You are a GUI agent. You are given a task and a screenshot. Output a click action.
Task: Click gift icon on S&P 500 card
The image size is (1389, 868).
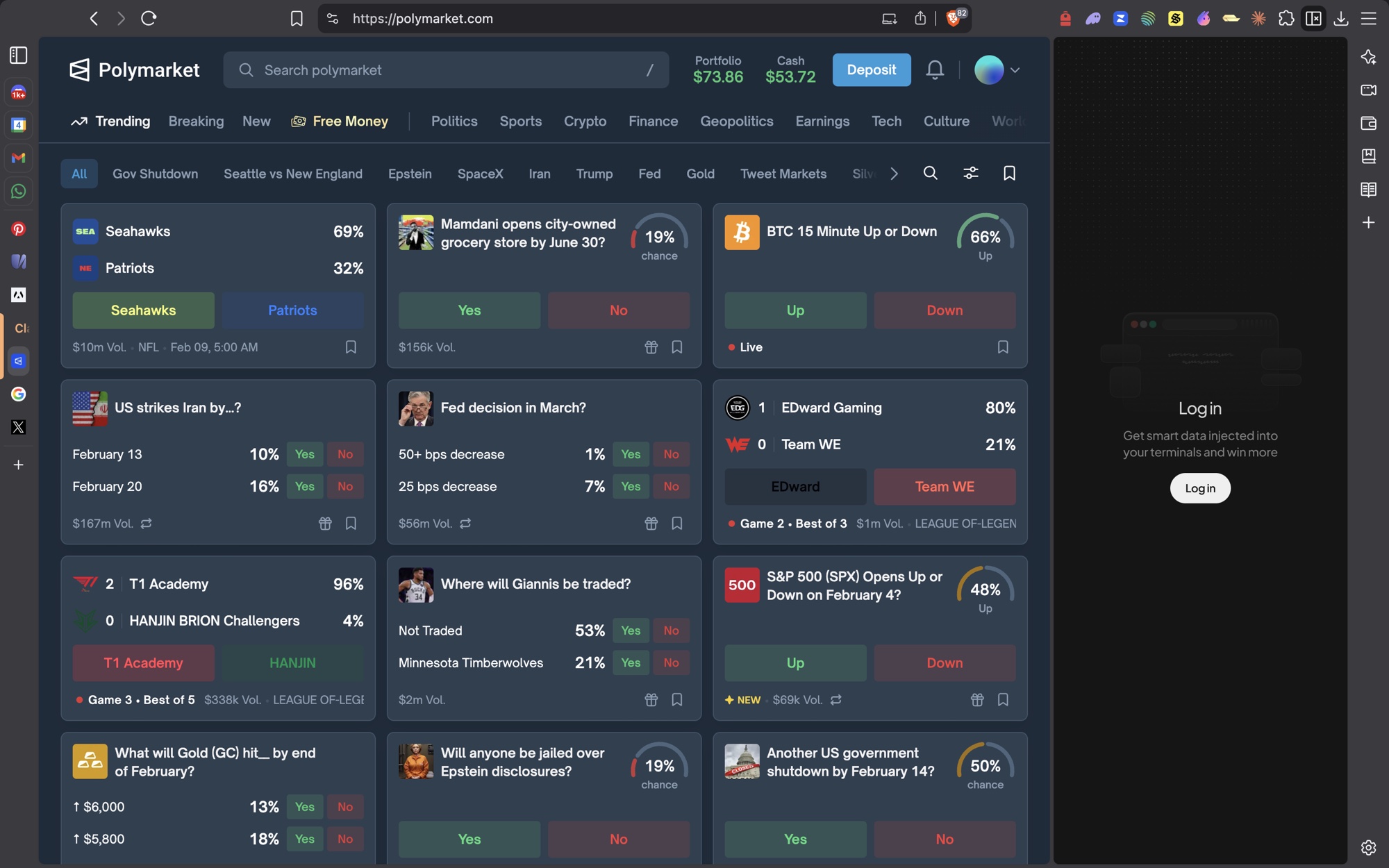[977, 700]
